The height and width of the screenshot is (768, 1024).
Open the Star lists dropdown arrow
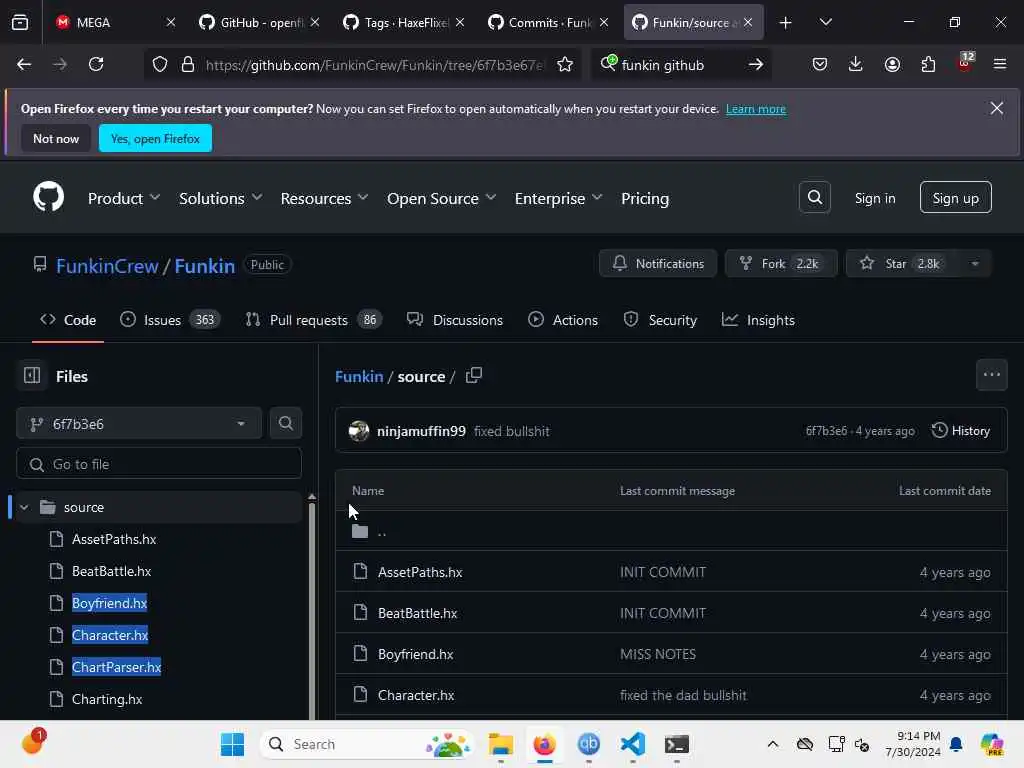tap(974, 263)
